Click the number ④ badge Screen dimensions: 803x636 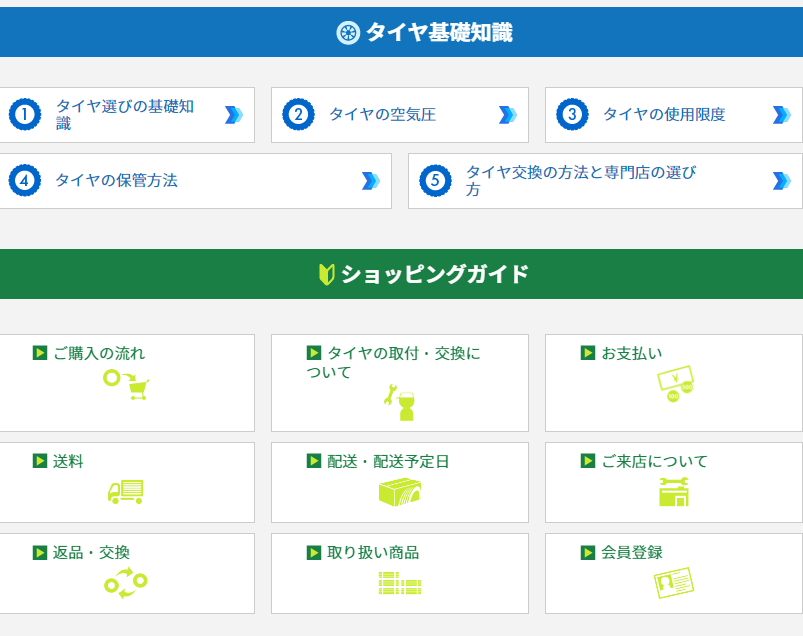24,181
